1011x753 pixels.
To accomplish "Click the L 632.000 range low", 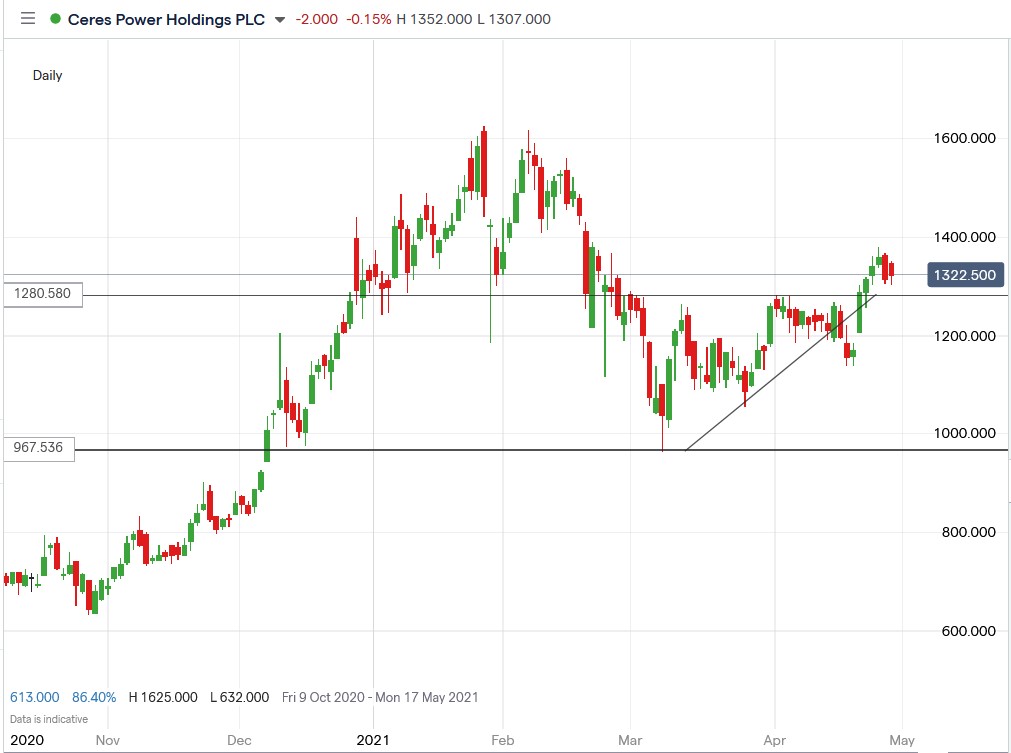I will pos(240,698).
